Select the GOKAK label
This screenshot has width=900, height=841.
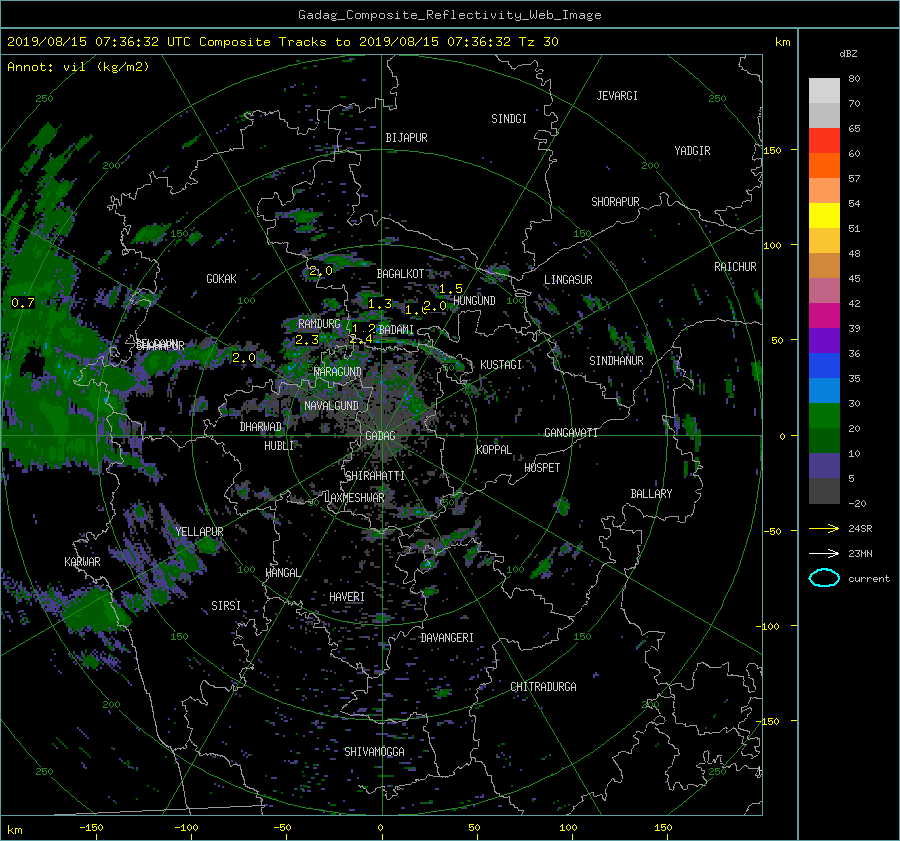221,279
